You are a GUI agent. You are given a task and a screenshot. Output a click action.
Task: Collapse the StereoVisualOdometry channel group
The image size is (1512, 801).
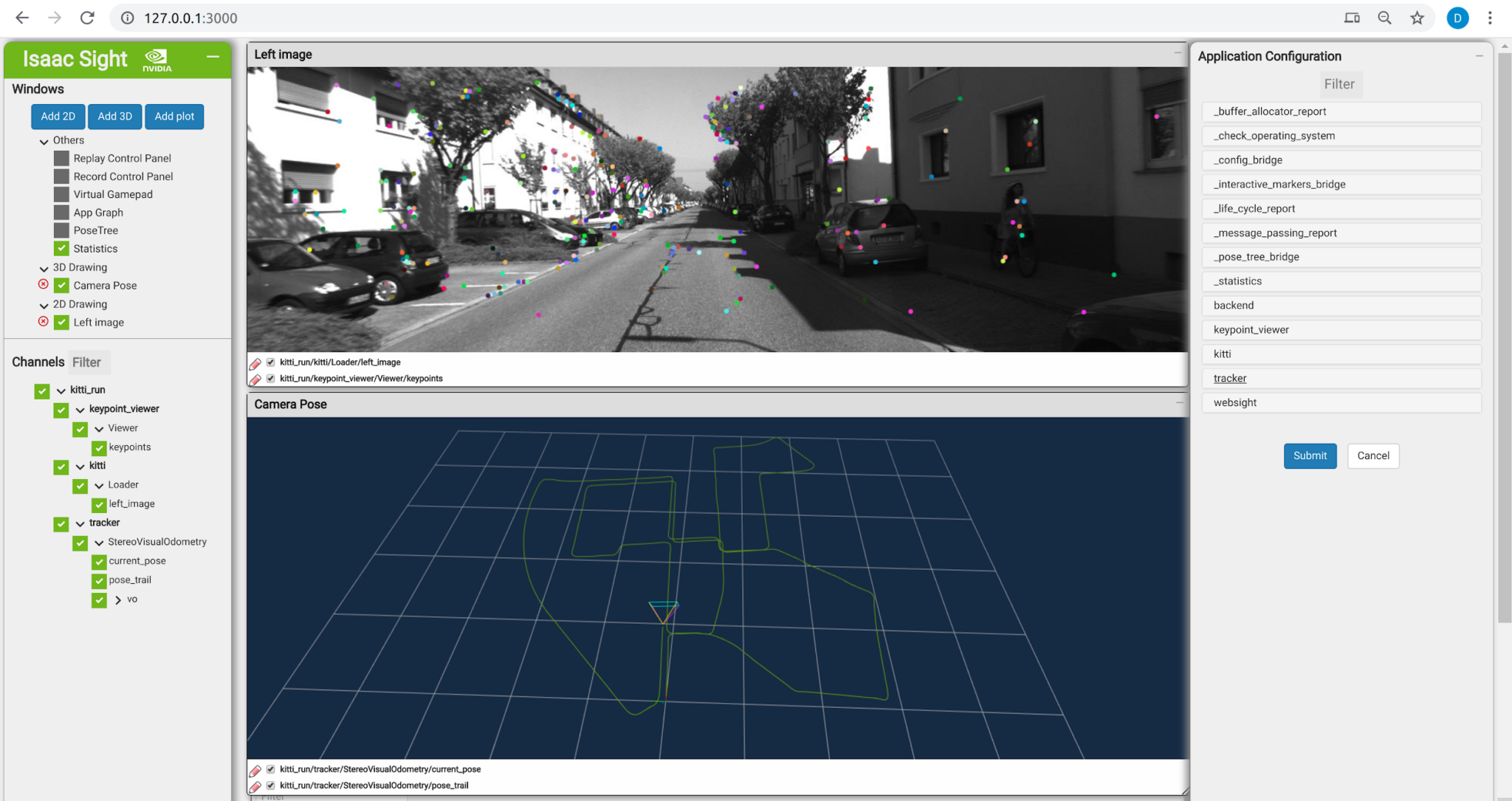click(99, 542)
